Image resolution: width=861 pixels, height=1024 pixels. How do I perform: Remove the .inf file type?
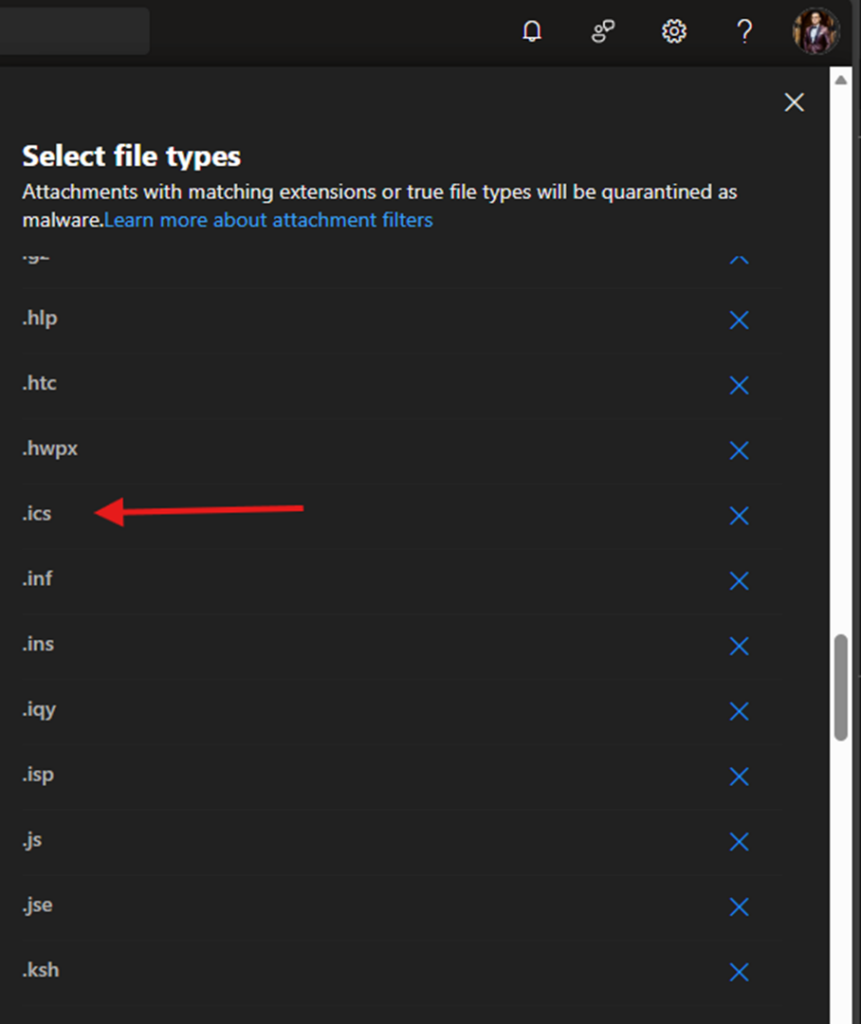click(x=739, y=581)
